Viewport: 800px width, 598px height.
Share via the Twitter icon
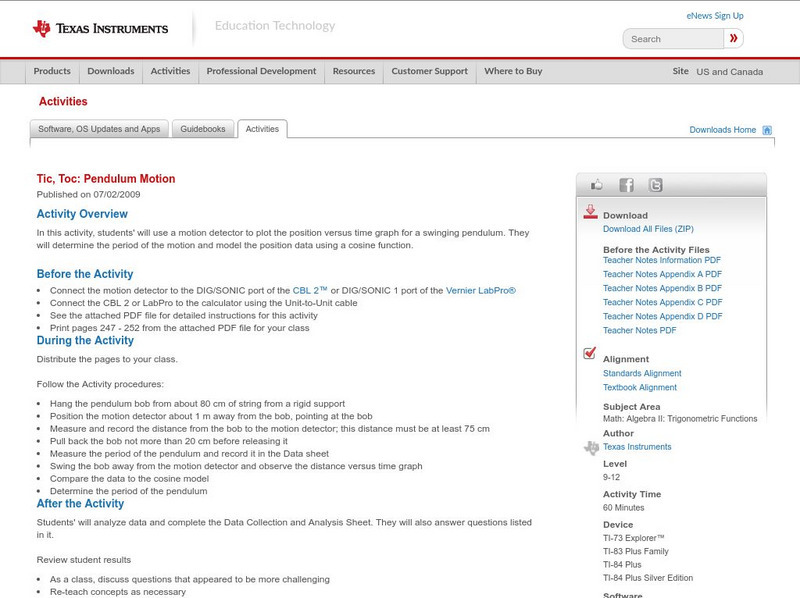tap(655, 185)
